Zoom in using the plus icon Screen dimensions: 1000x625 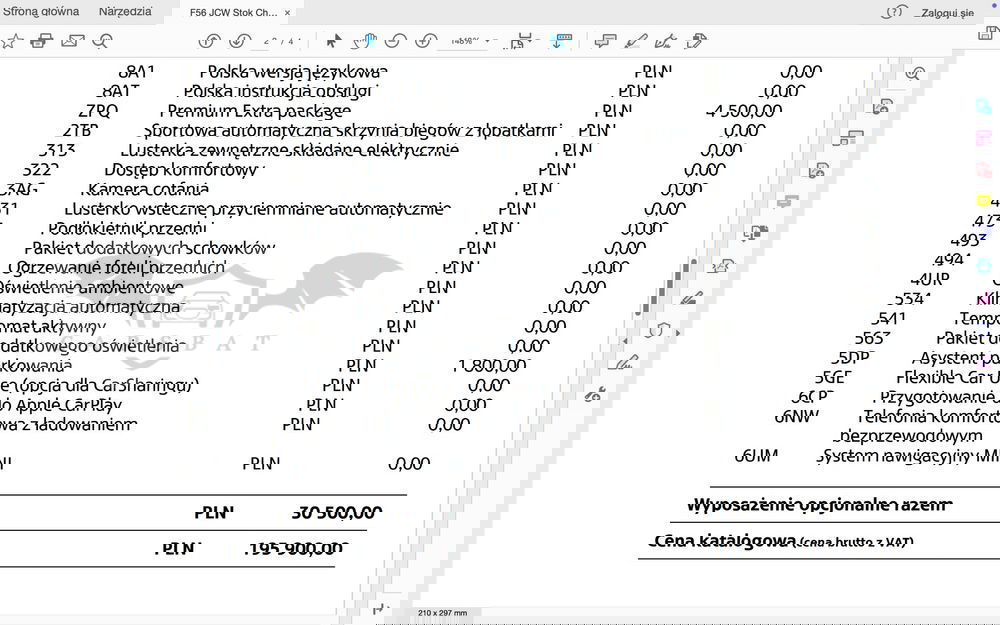[427, 41]
